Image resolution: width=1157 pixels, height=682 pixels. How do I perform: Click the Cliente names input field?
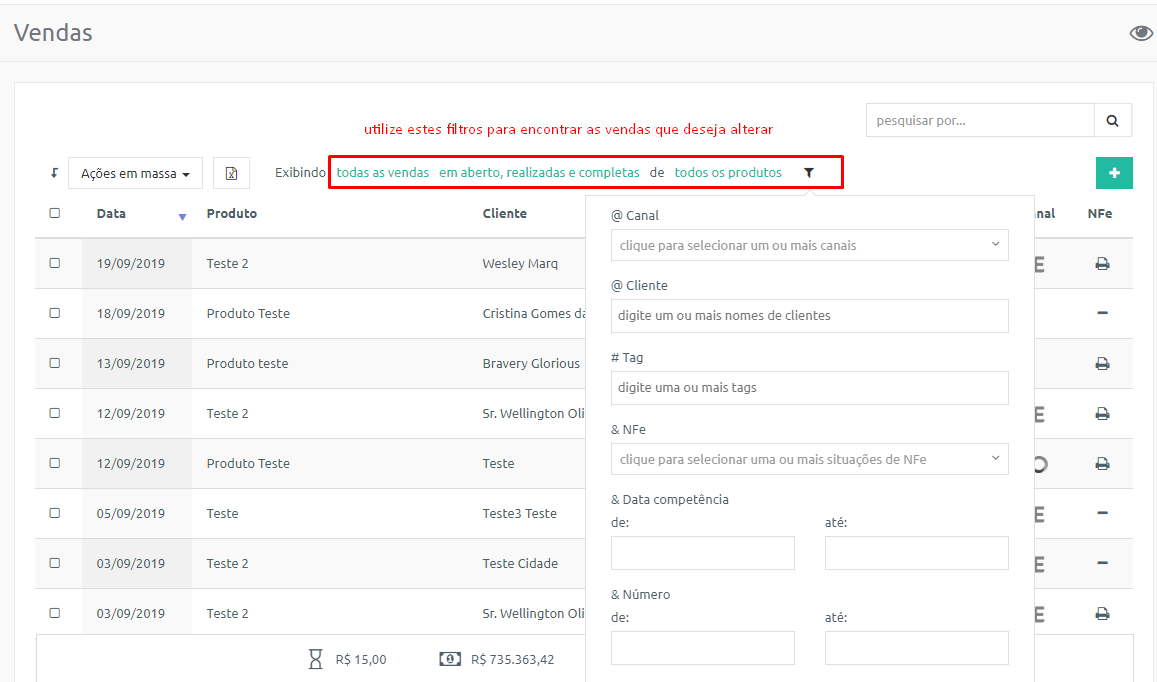(x=809, y=316)
